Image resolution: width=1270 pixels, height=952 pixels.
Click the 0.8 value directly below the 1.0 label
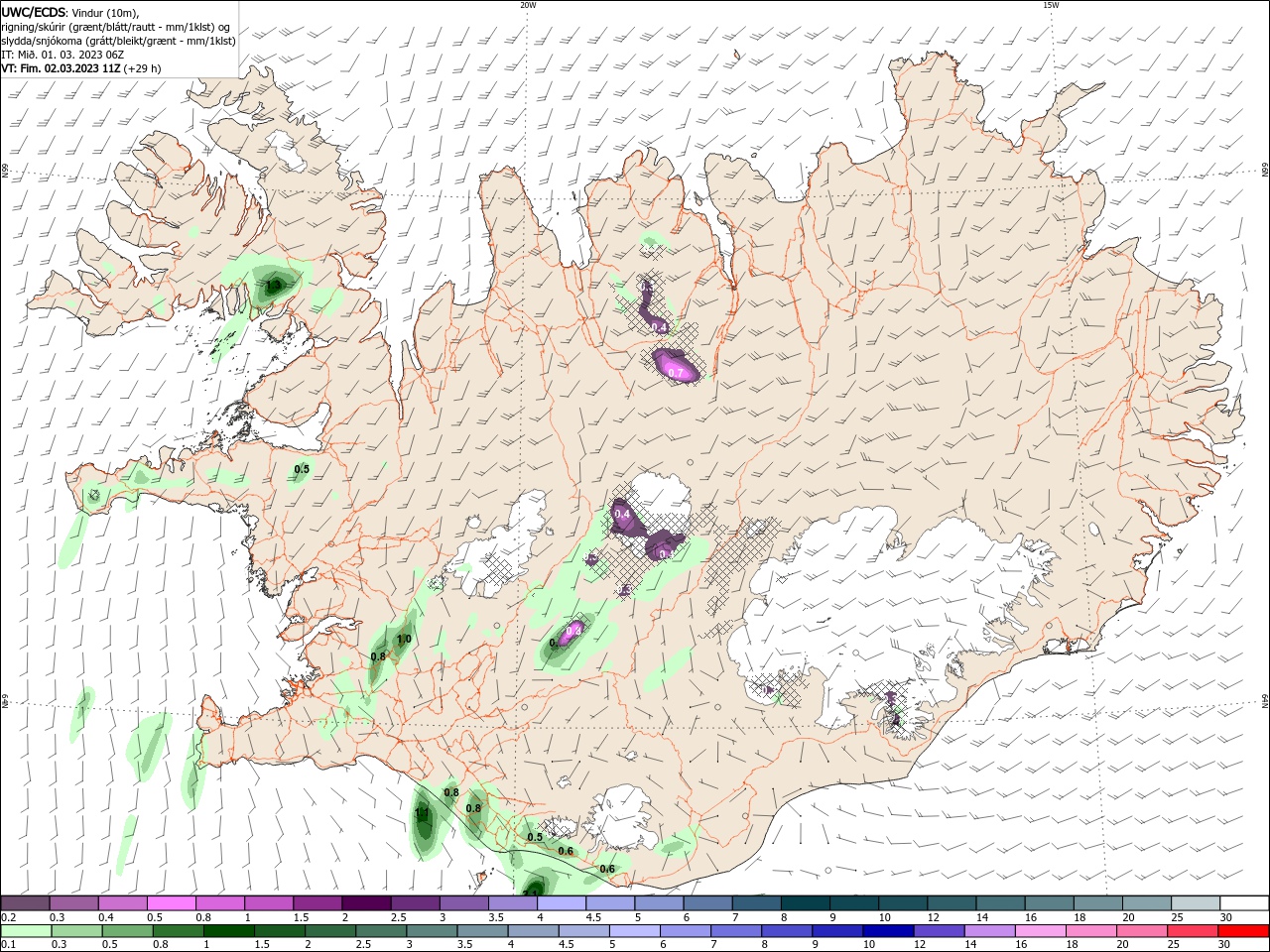tap(378, 656)
